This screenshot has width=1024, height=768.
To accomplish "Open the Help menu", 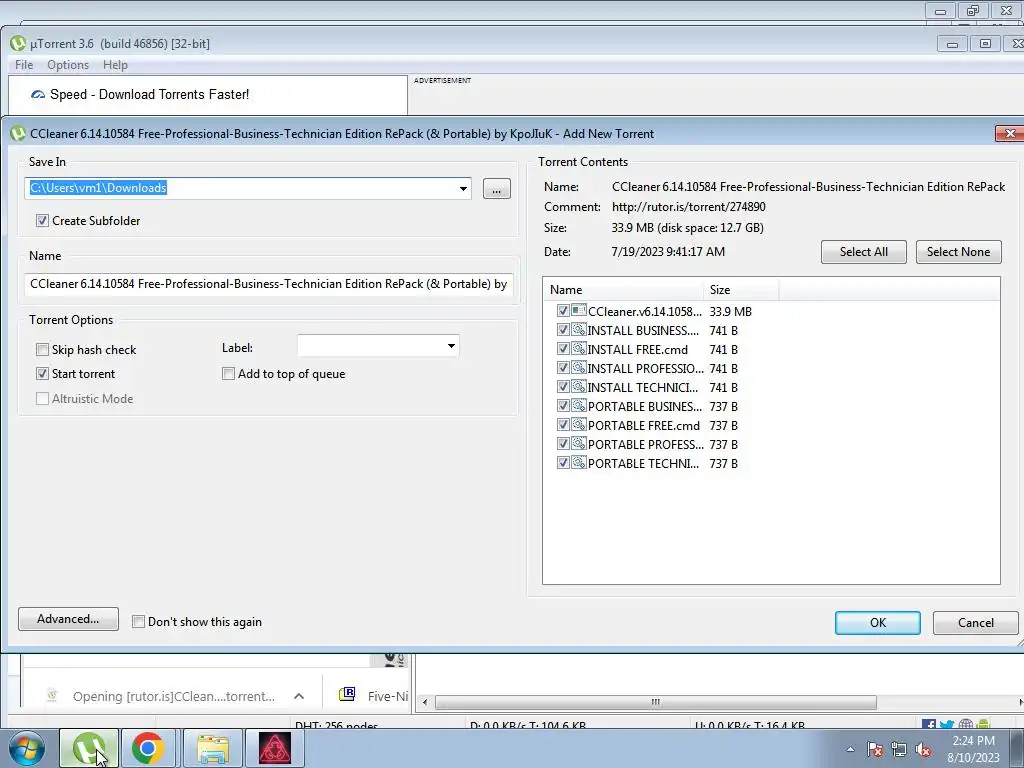I will pos(115,65).
